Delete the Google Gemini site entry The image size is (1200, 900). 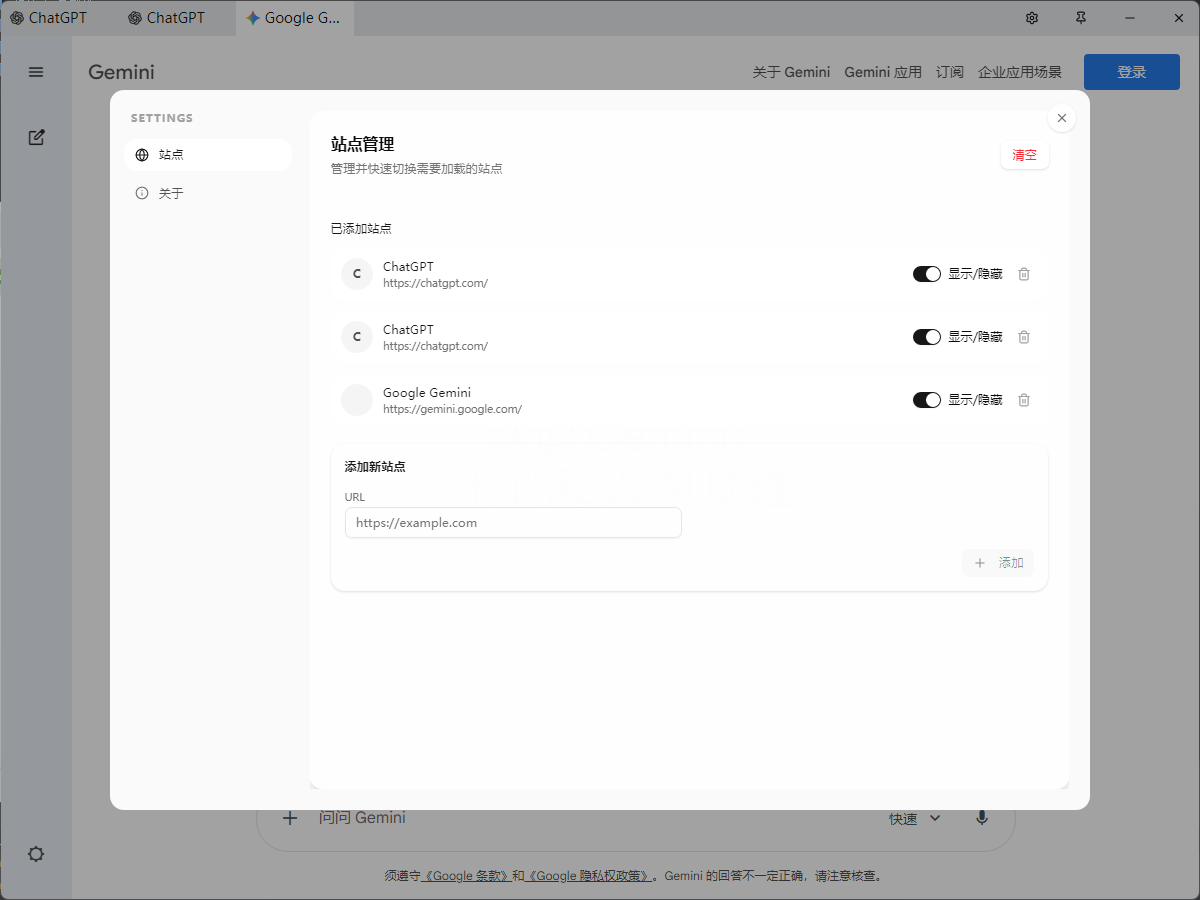pos(1024,400)
